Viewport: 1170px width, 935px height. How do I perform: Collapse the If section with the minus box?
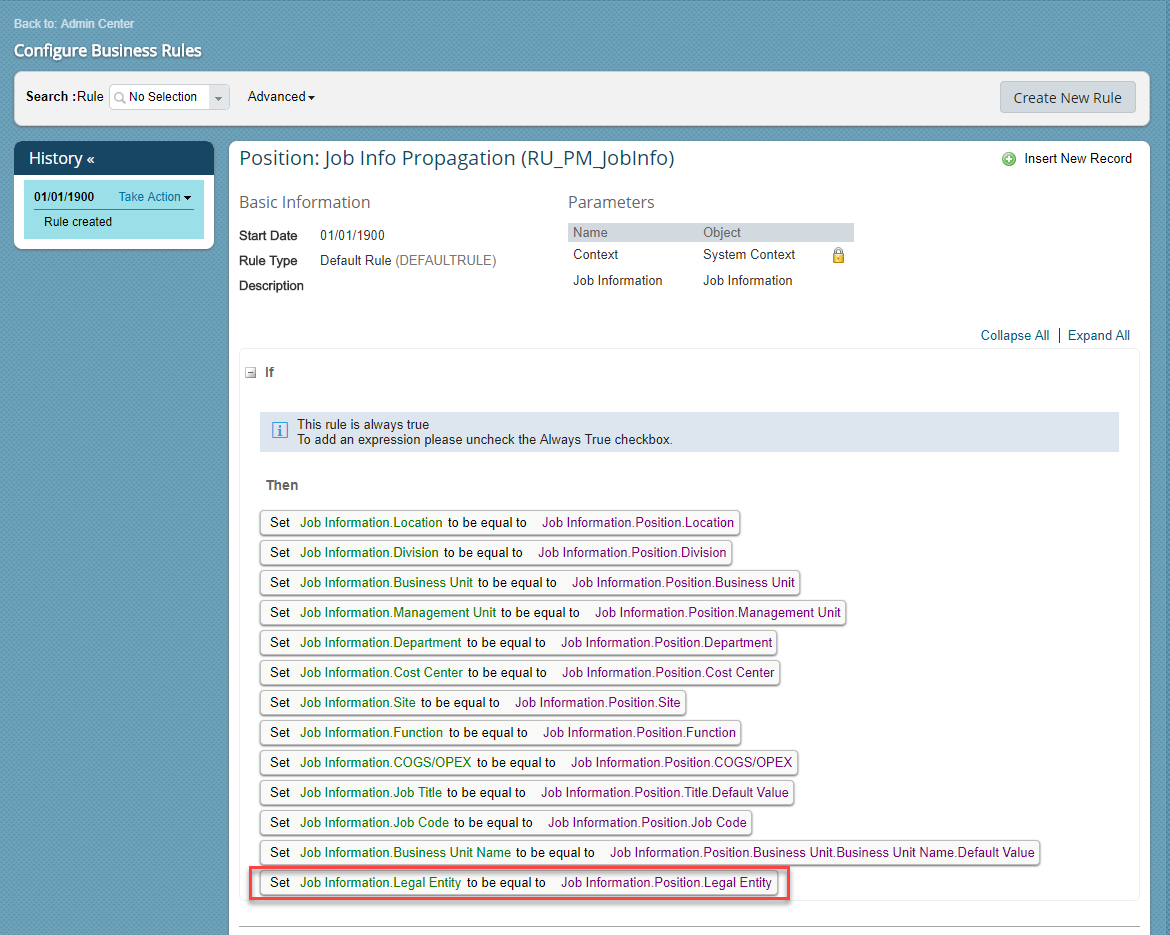click(251, 372)
